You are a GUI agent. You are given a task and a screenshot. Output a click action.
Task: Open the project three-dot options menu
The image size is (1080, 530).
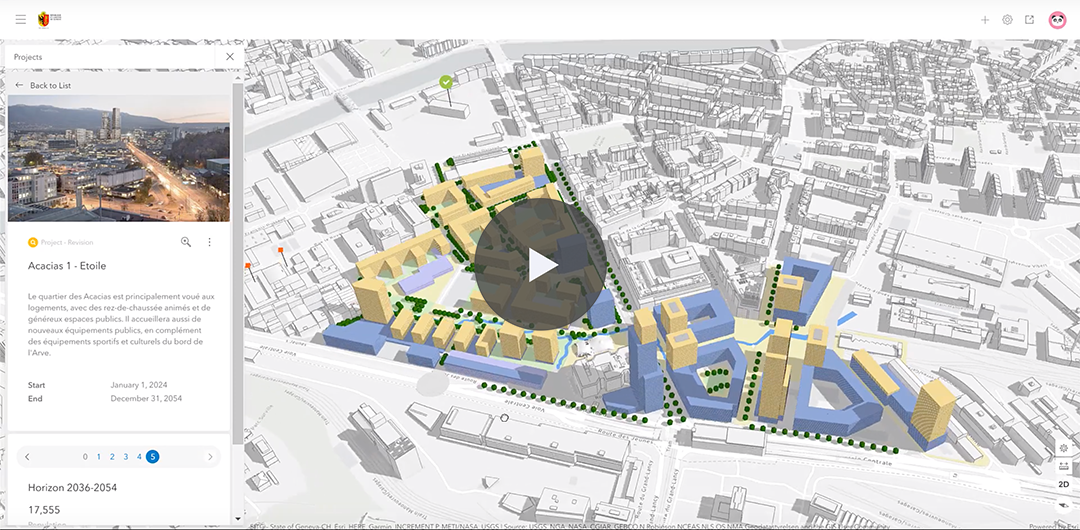209,242
